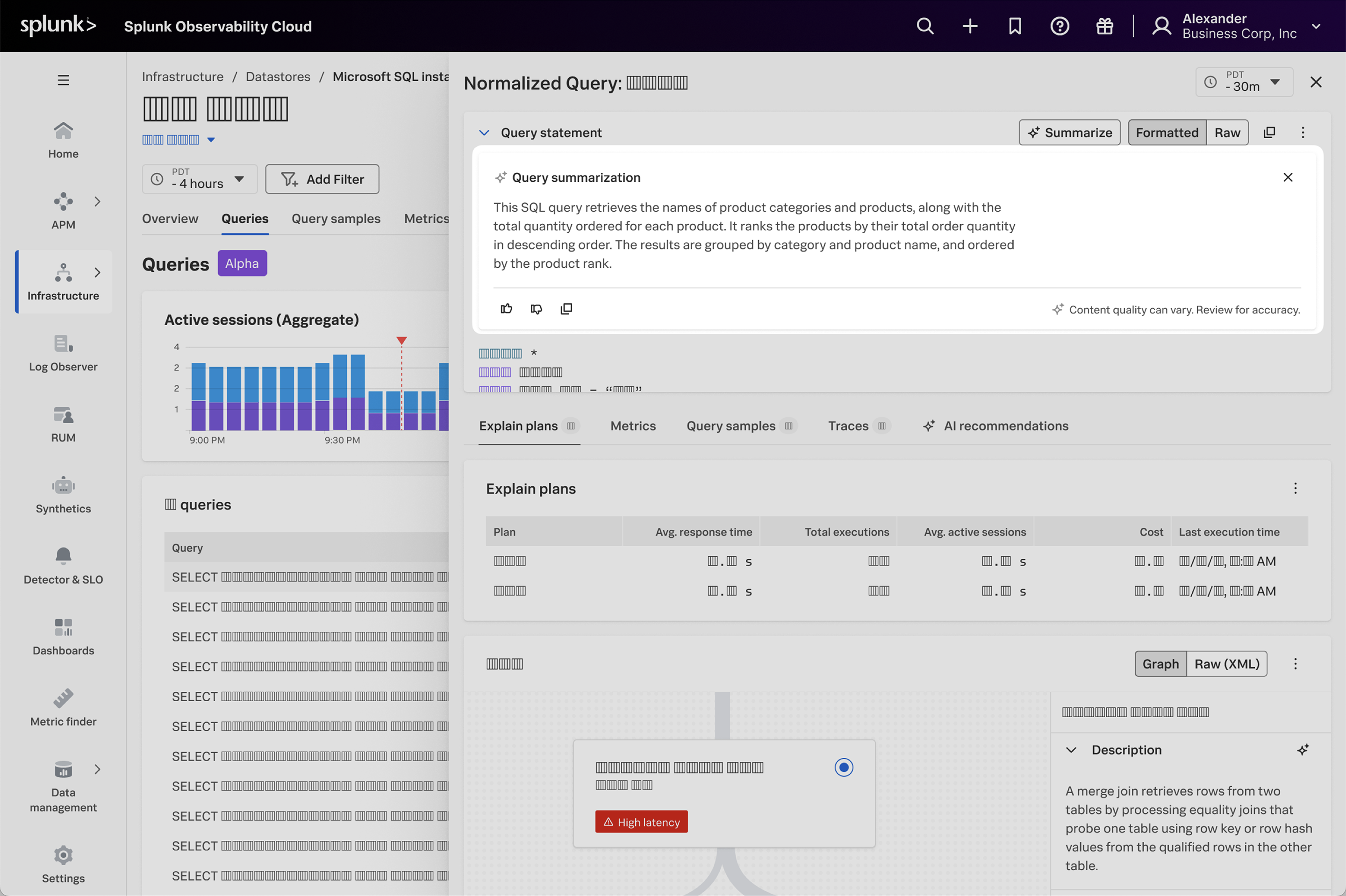Screen dimensions: 1346x896
Task: Open the Query samples tab in panel
Action: 731,426
